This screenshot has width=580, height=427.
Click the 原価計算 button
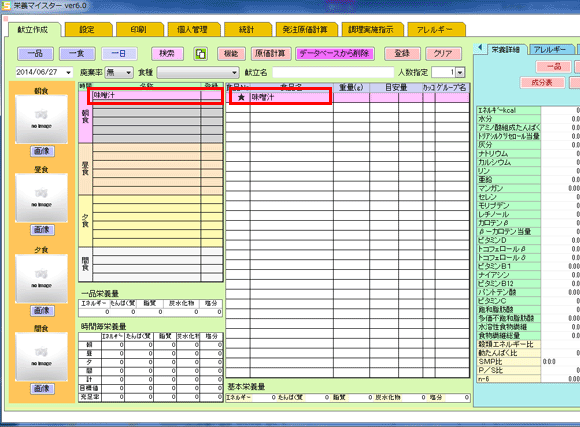pyautogui.click(x=271, y=54)
